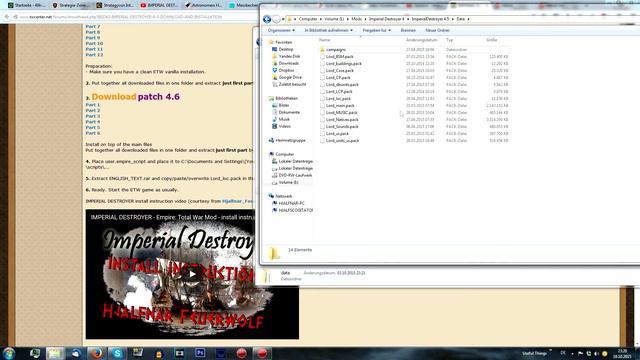Image resolution: width=640 pixels, height=360 pixels.
Task: Select the Lord_ui.pack file
Action: click(337, 133)
